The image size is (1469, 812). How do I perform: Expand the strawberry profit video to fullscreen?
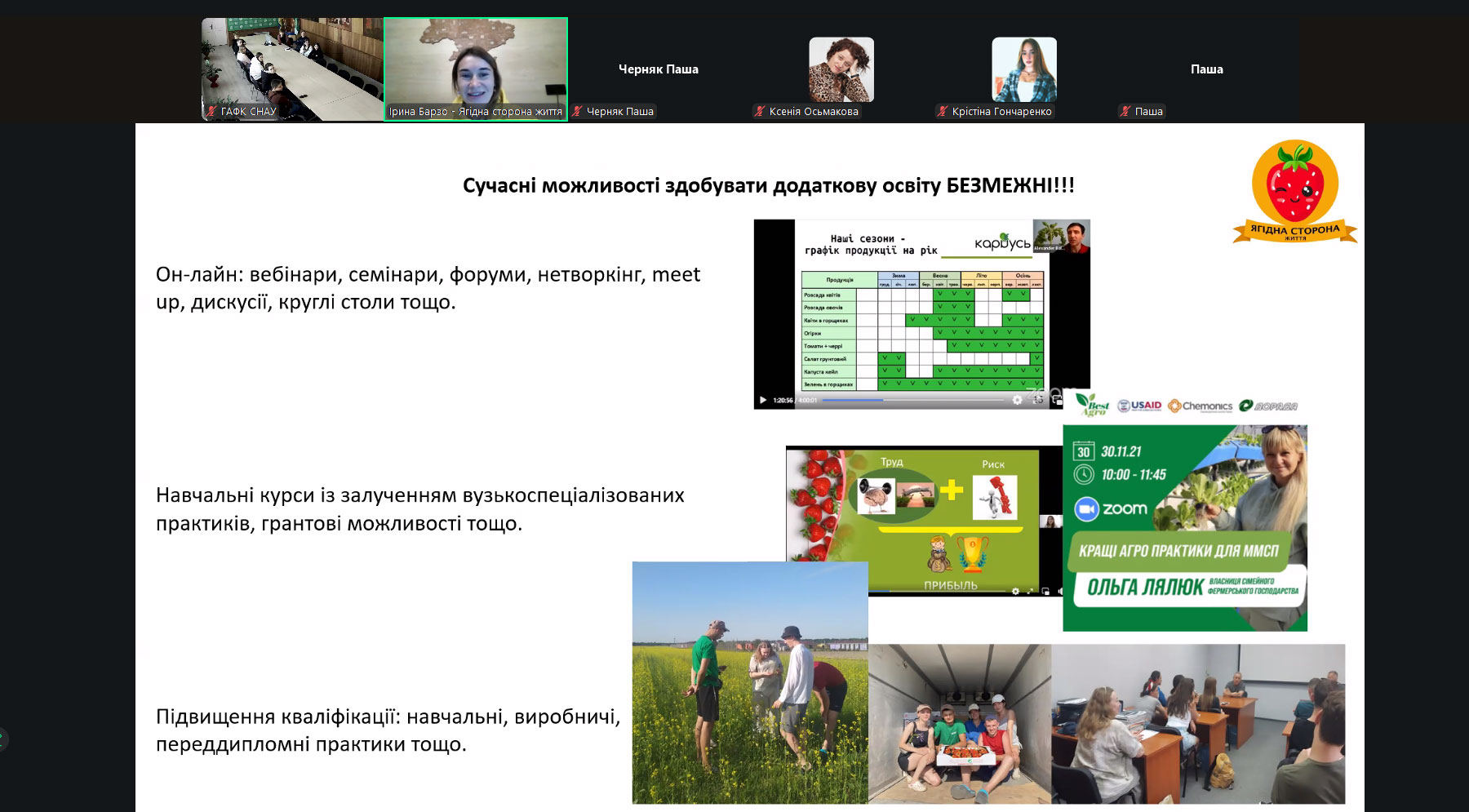pyautogui.click(x=1030, y=591)
